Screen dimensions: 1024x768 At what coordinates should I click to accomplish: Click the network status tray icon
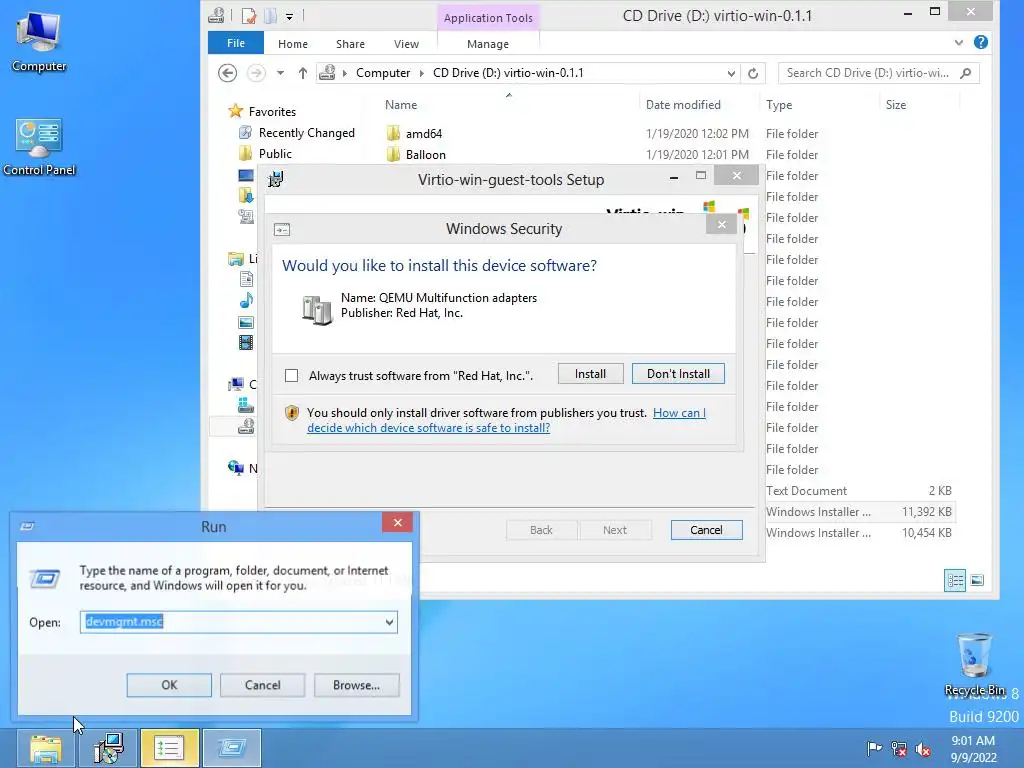(899, 748)
